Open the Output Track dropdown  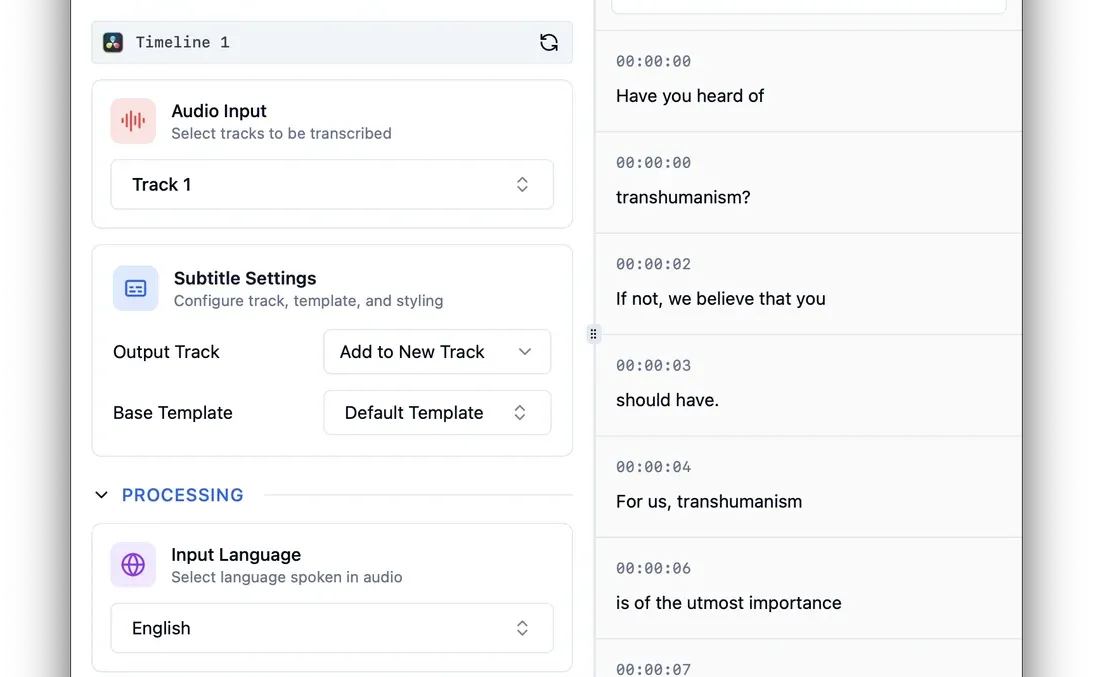click(x=437, y=352)
